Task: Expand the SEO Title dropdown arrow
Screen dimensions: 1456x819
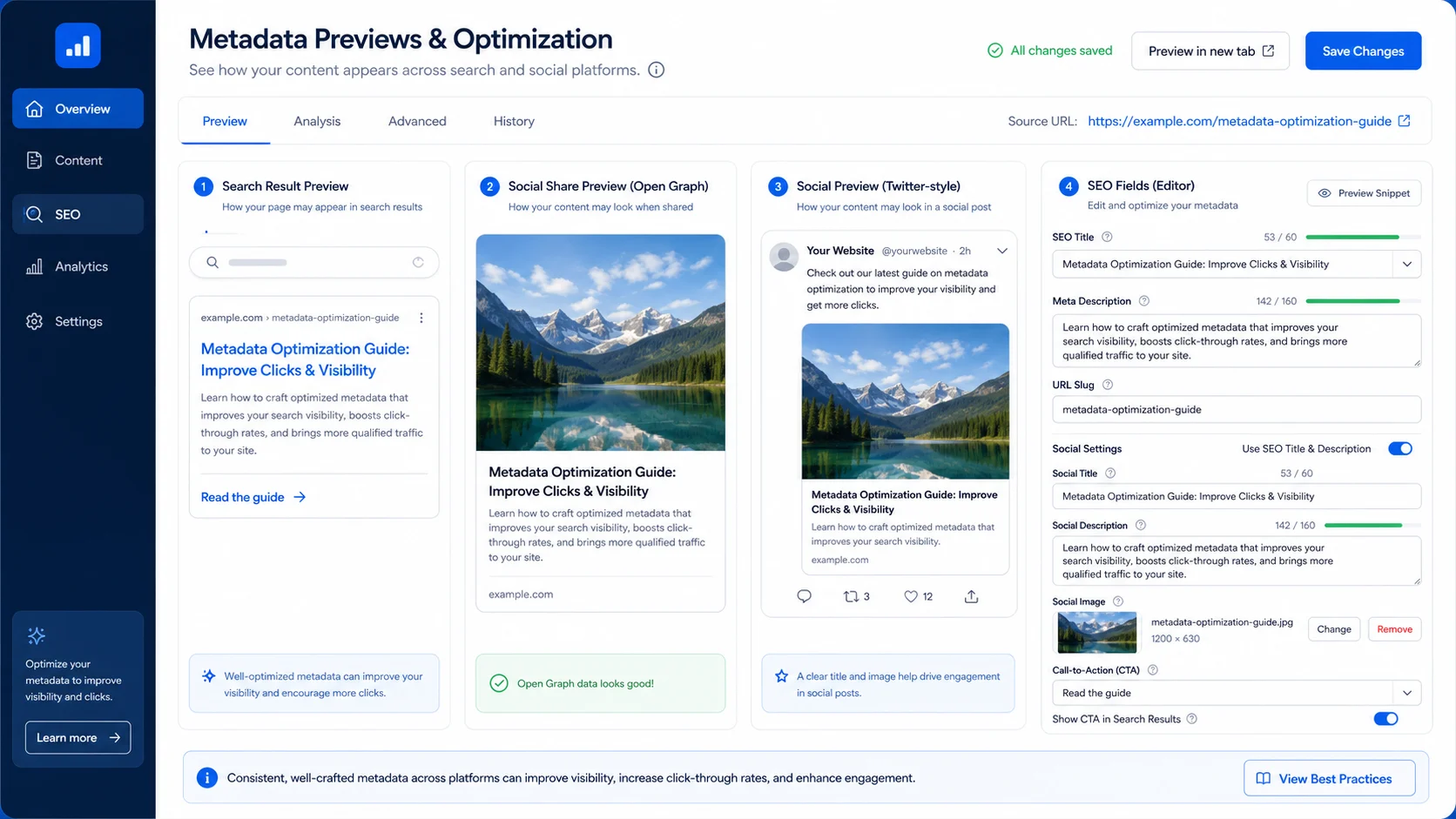Action: tap(1407, 265)
